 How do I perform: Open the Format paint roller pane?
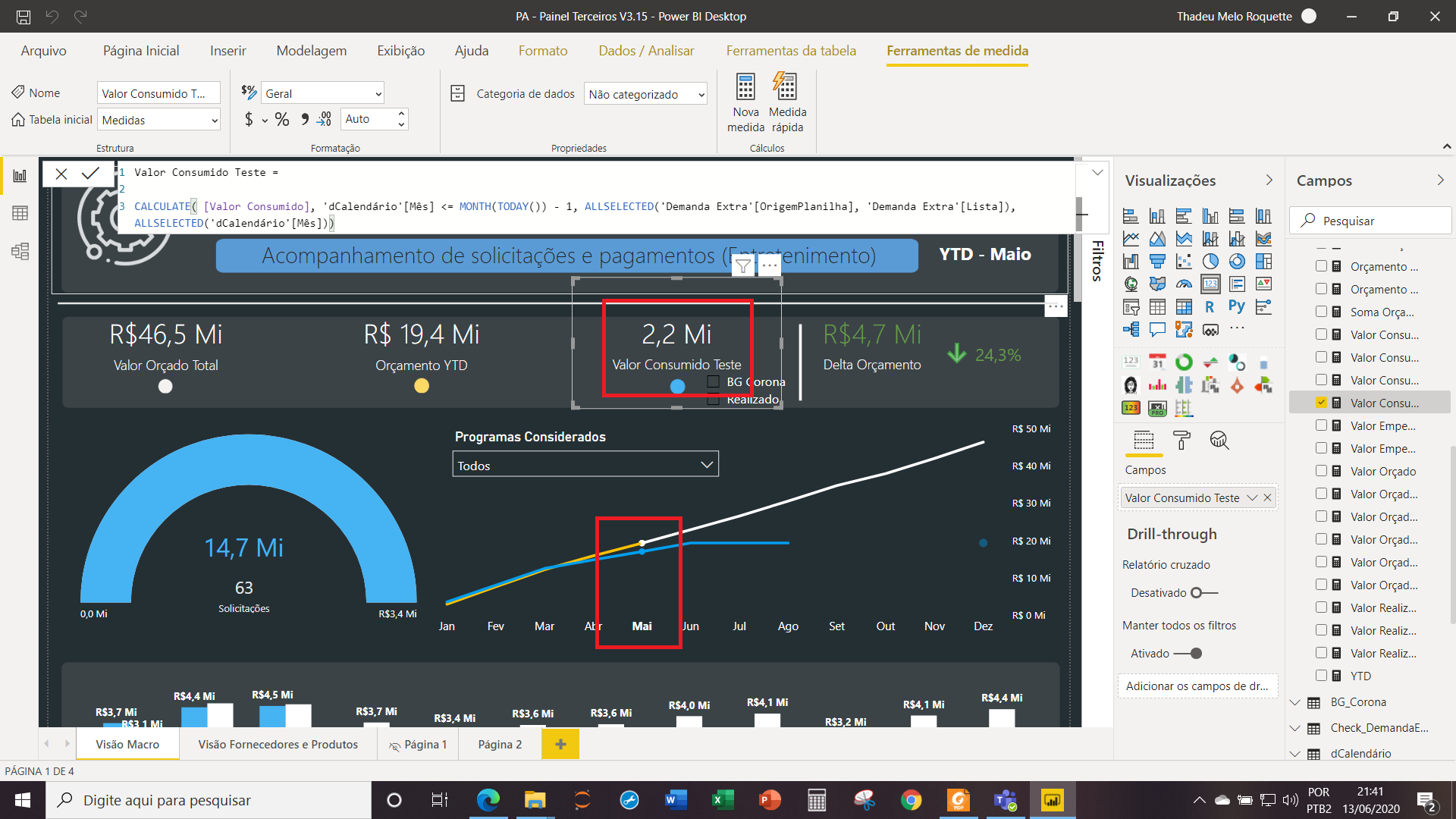1181,441
